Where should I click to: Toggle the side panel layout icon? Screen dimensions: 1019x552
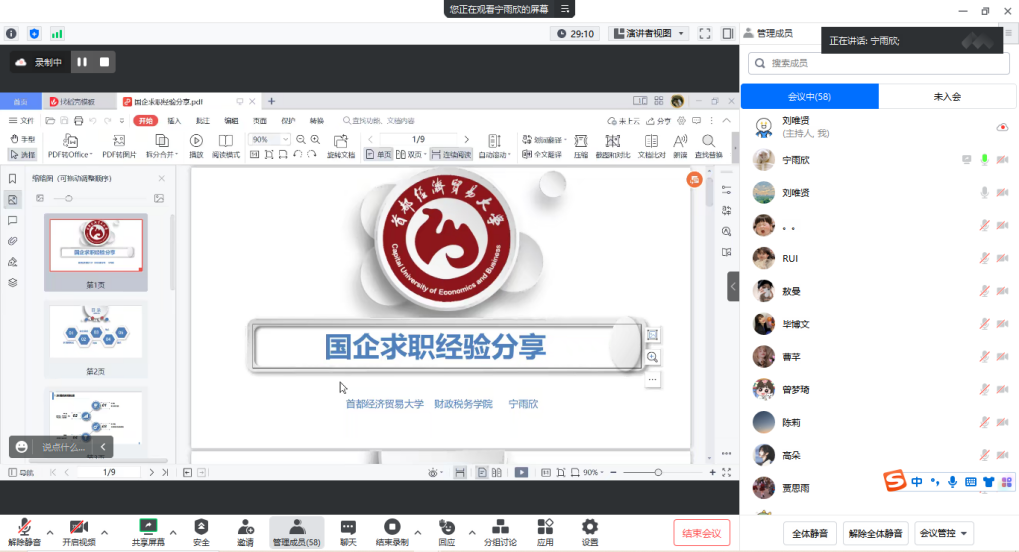point(727,34)
